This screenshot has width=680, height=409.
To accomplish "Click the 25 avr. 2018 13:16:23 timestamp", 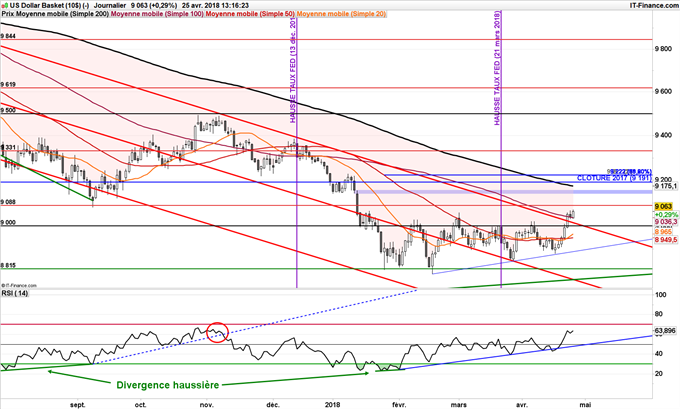I will (215, 6).
